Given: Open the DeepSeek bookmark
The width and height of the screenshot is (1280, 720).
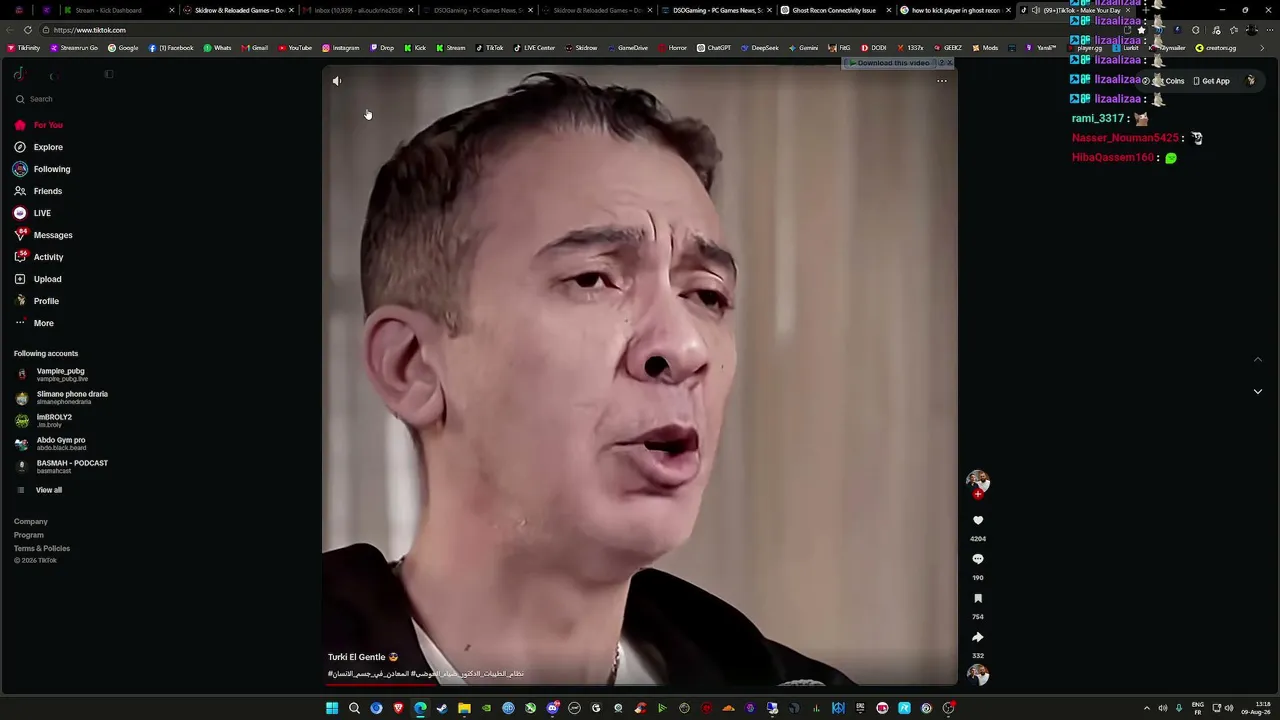Looking at the screenshot, I should tap(759, 48).
